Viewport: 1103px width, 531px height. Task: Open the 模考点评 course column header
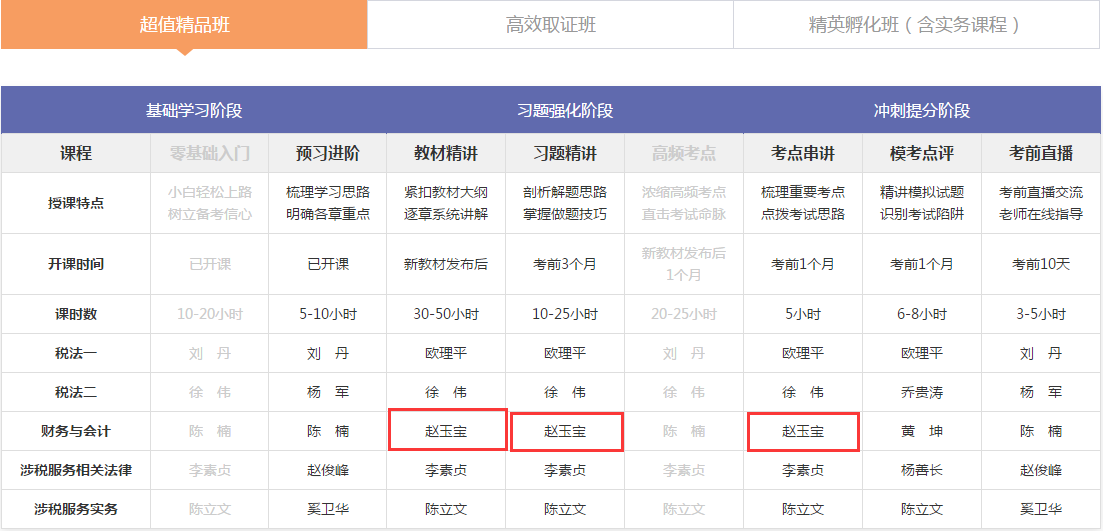pyautogui.click(x=921, y=153)
